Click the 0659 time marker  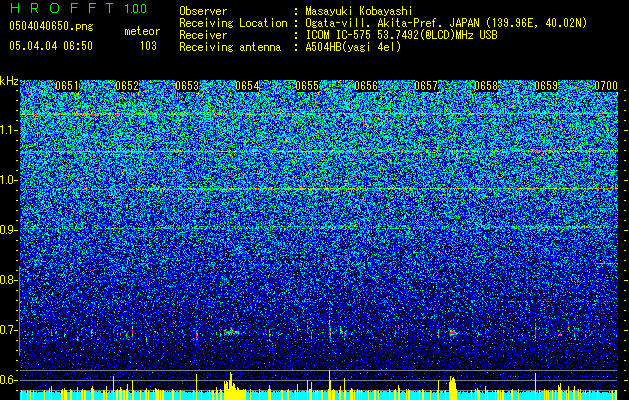(546, 86)
